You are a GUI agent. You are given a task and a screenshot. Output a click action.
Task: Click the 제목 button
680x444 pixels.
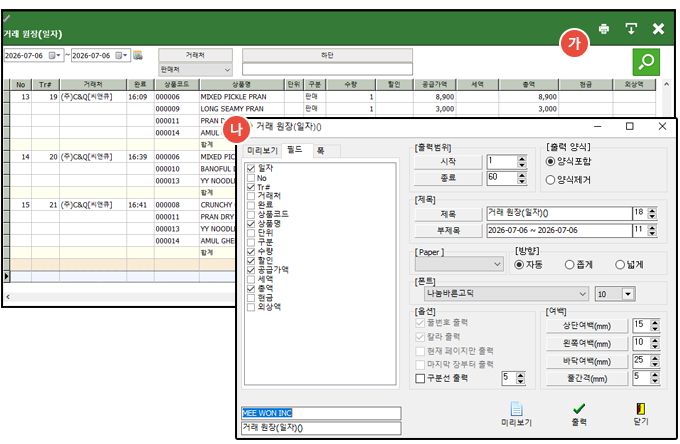[448, 214]
